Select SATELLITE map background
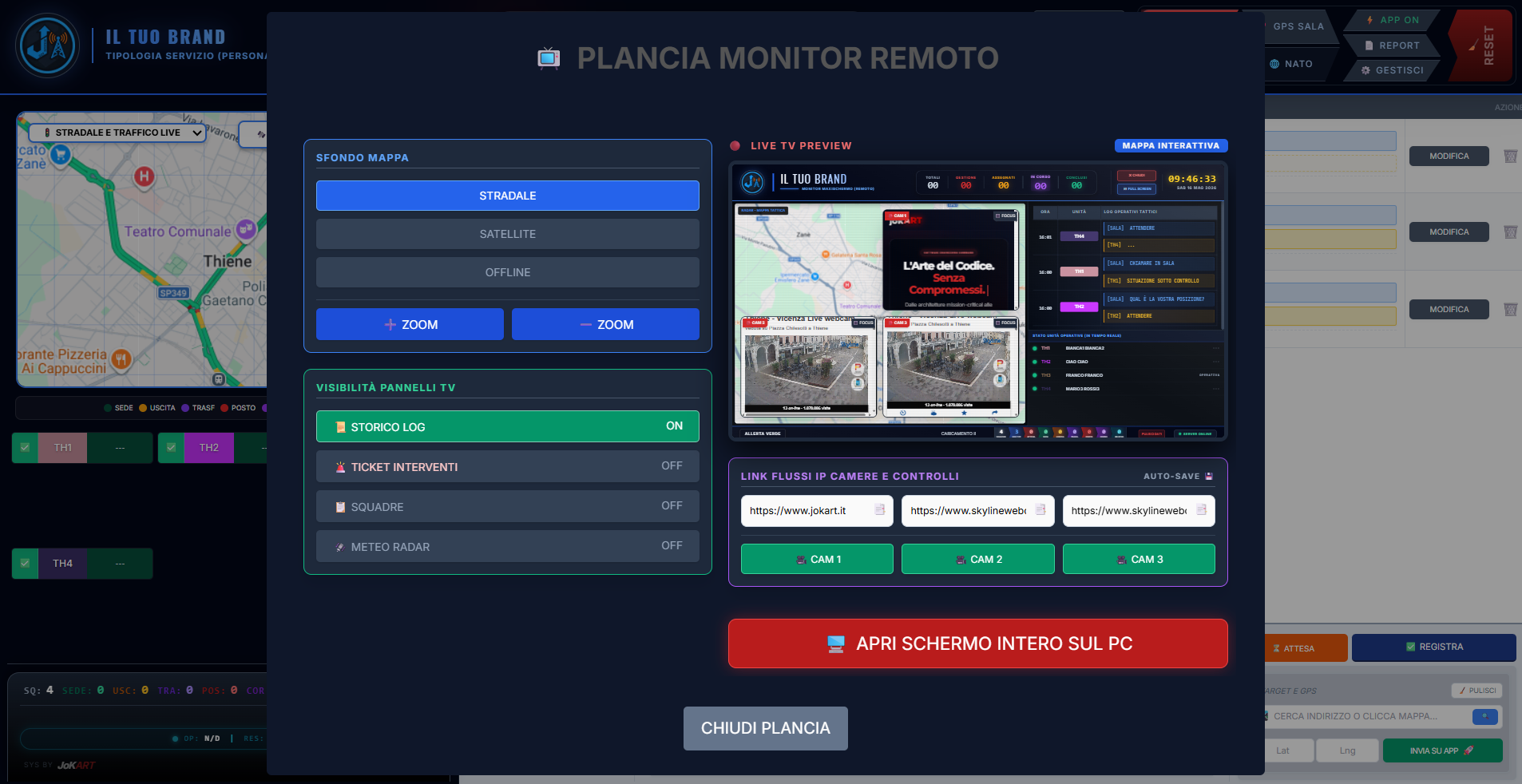Screen dimensions: 1522x784 click(x=507, y=234)
